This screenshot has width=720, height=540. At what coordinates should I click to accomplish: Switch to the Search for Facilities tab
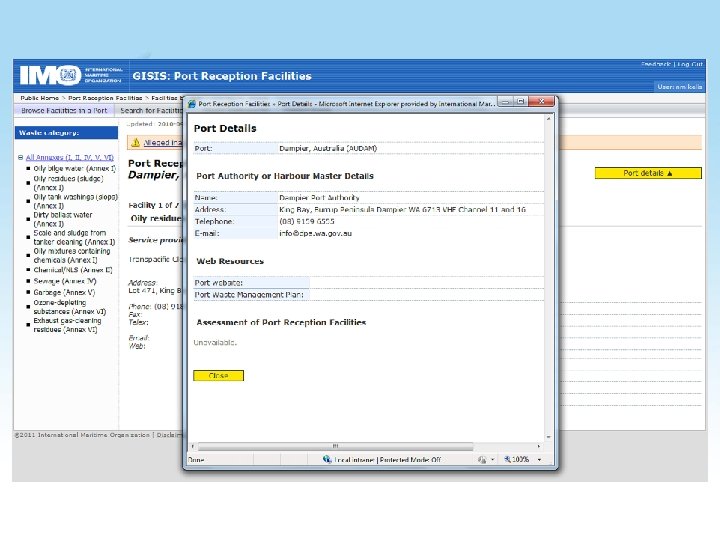(x=151, y=111)
